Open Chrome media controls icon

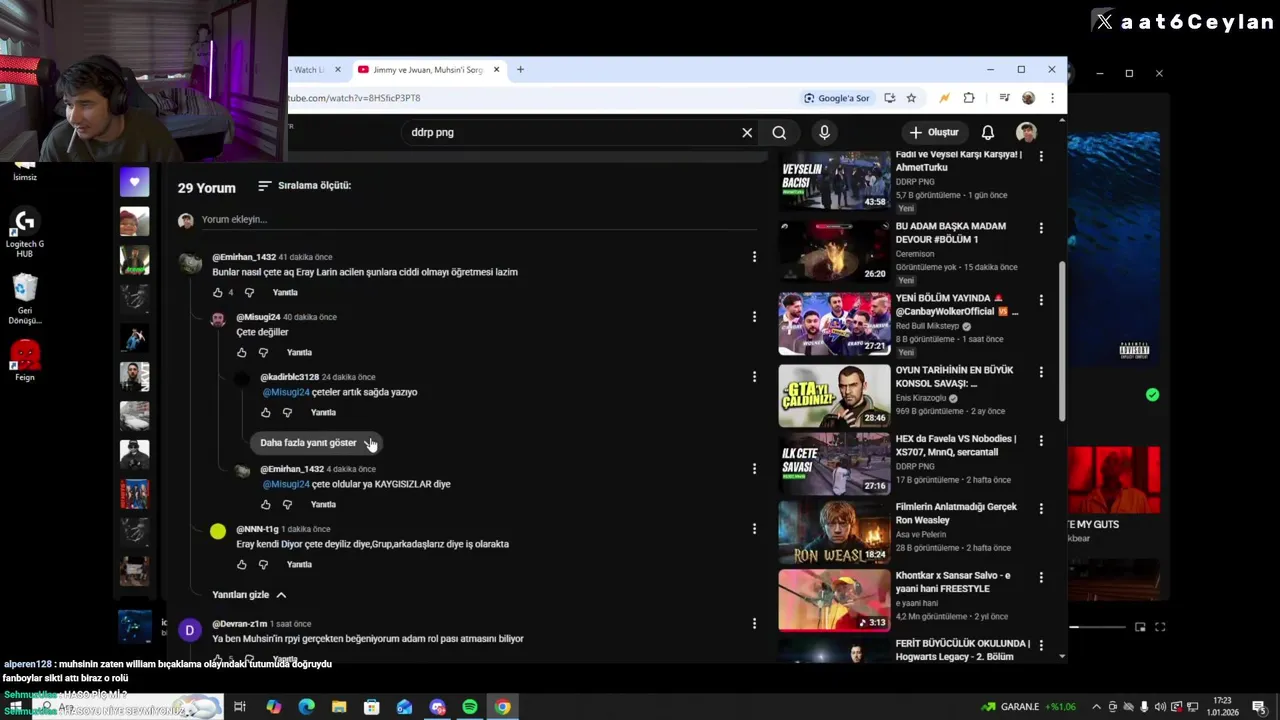coord(1004,98)
